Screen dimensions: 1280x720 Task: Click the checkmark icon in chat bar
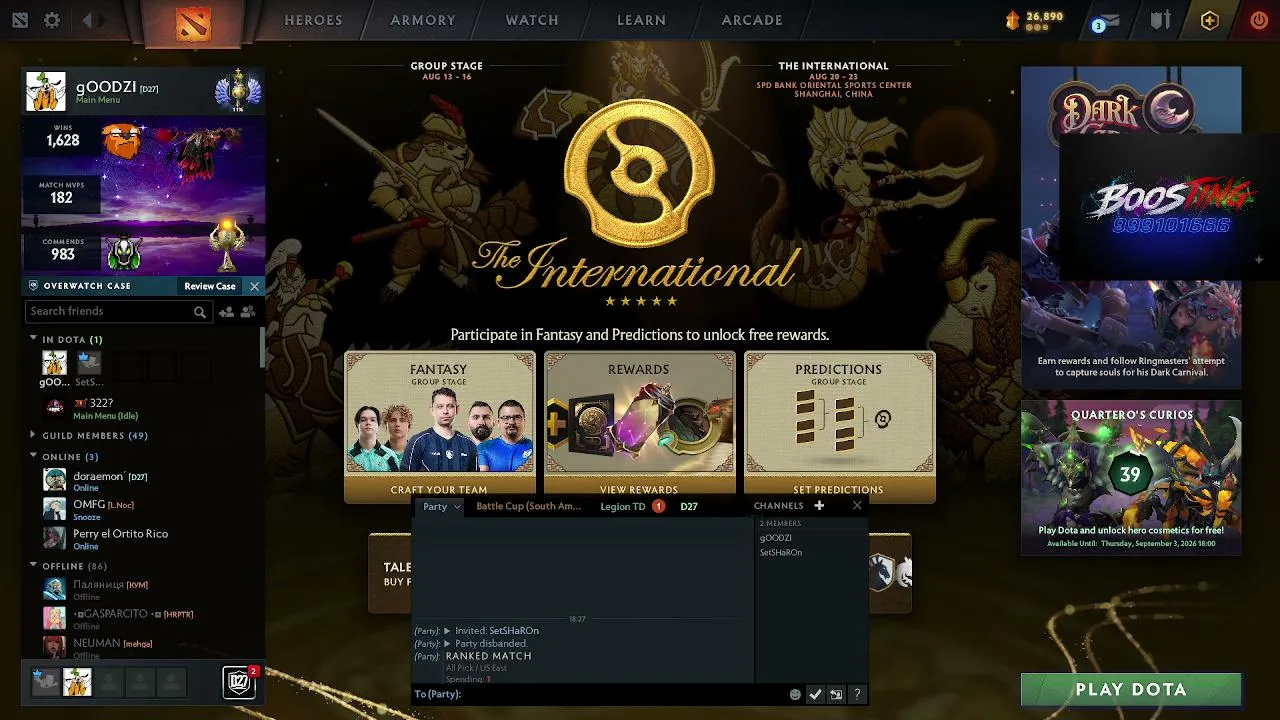tap(815, 694)
